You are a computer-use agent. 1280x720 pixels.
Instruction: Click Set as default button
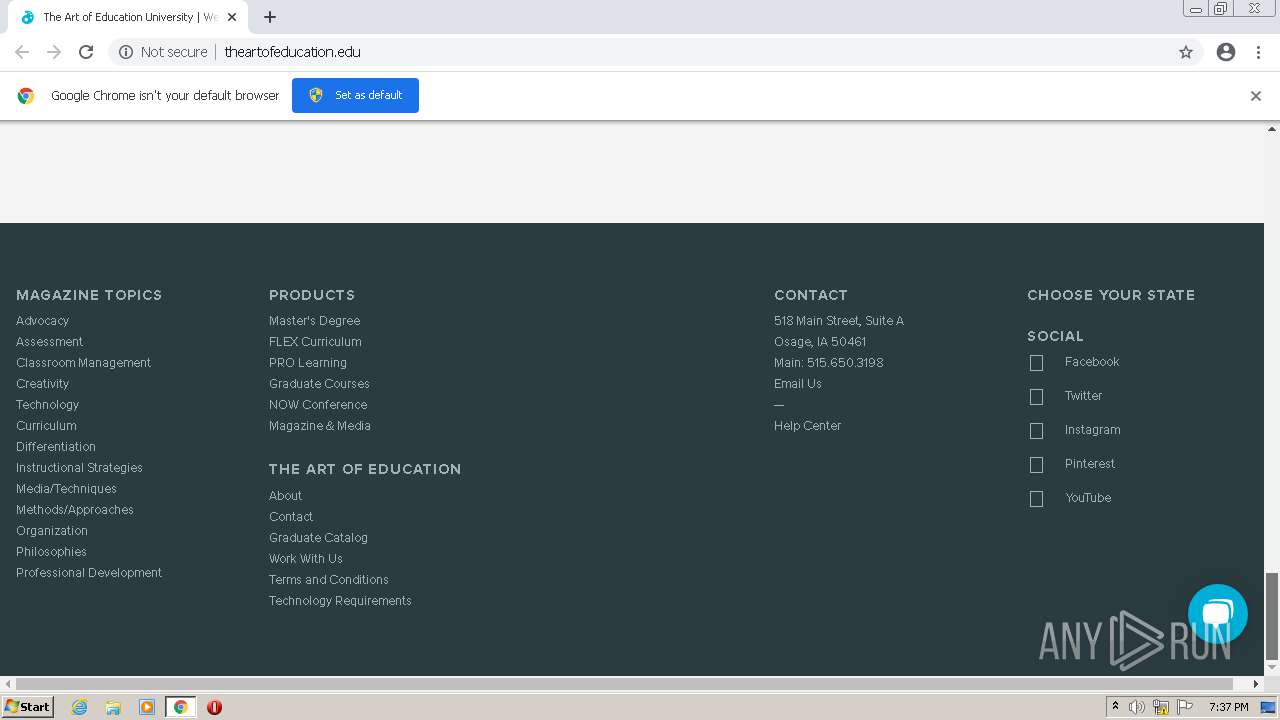point(355,95)
